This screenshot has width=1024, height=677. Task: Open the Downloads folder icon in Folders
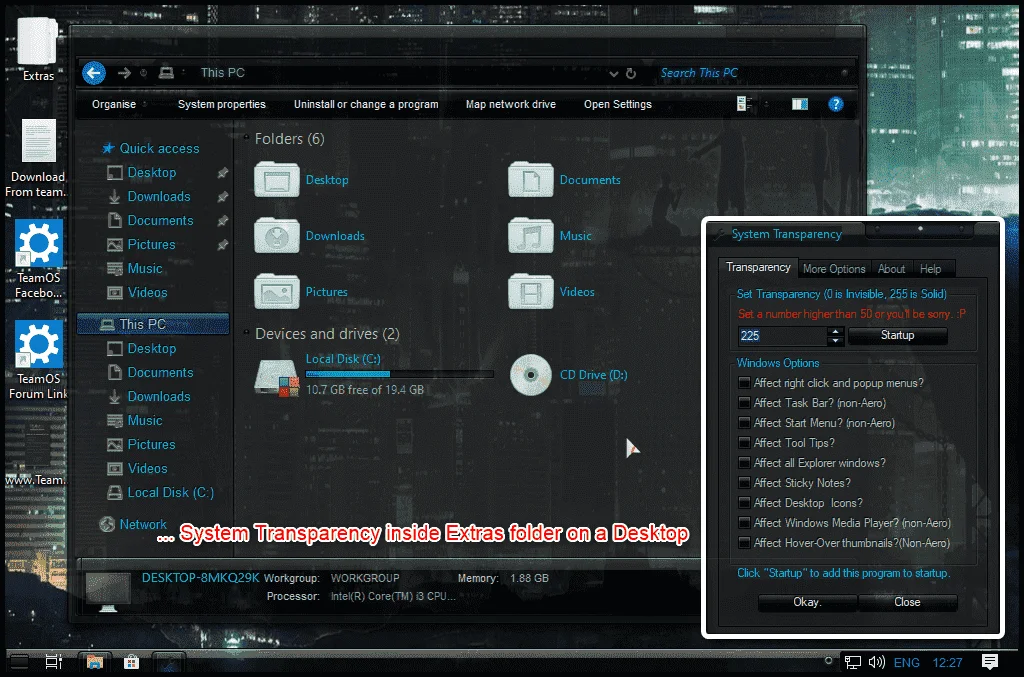(x=277, y=236)
